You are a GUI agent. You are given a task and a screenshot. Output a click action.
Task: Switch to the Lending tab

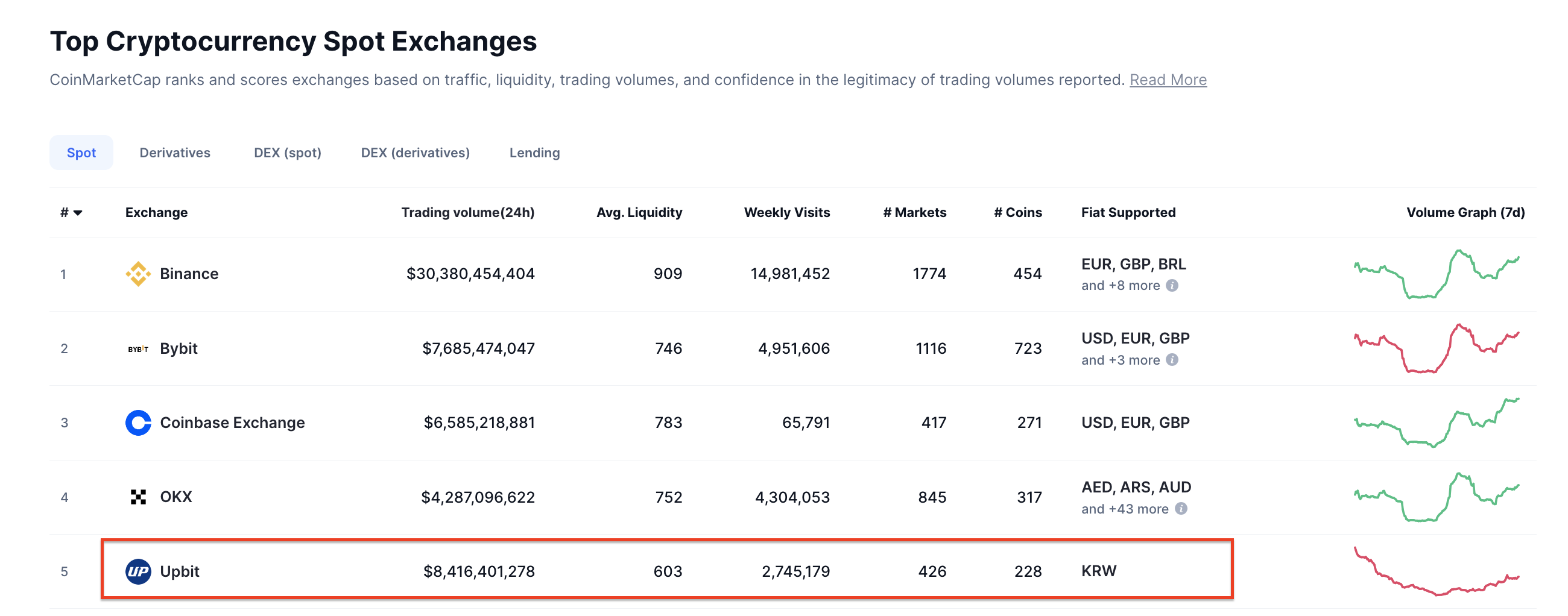coord(534,152)
